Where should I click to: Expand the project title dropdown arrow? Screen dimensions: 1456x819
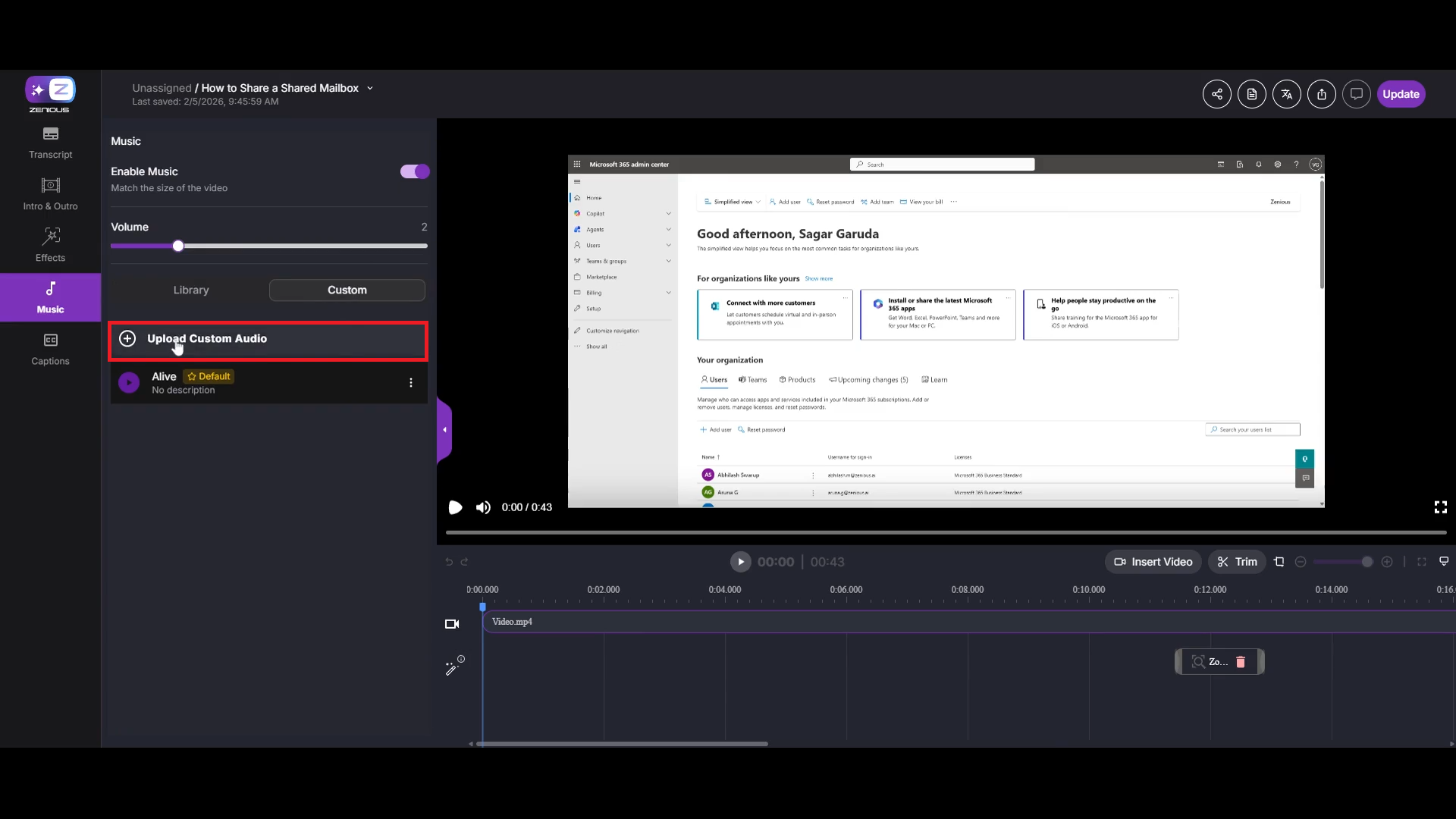click(370, 88)
